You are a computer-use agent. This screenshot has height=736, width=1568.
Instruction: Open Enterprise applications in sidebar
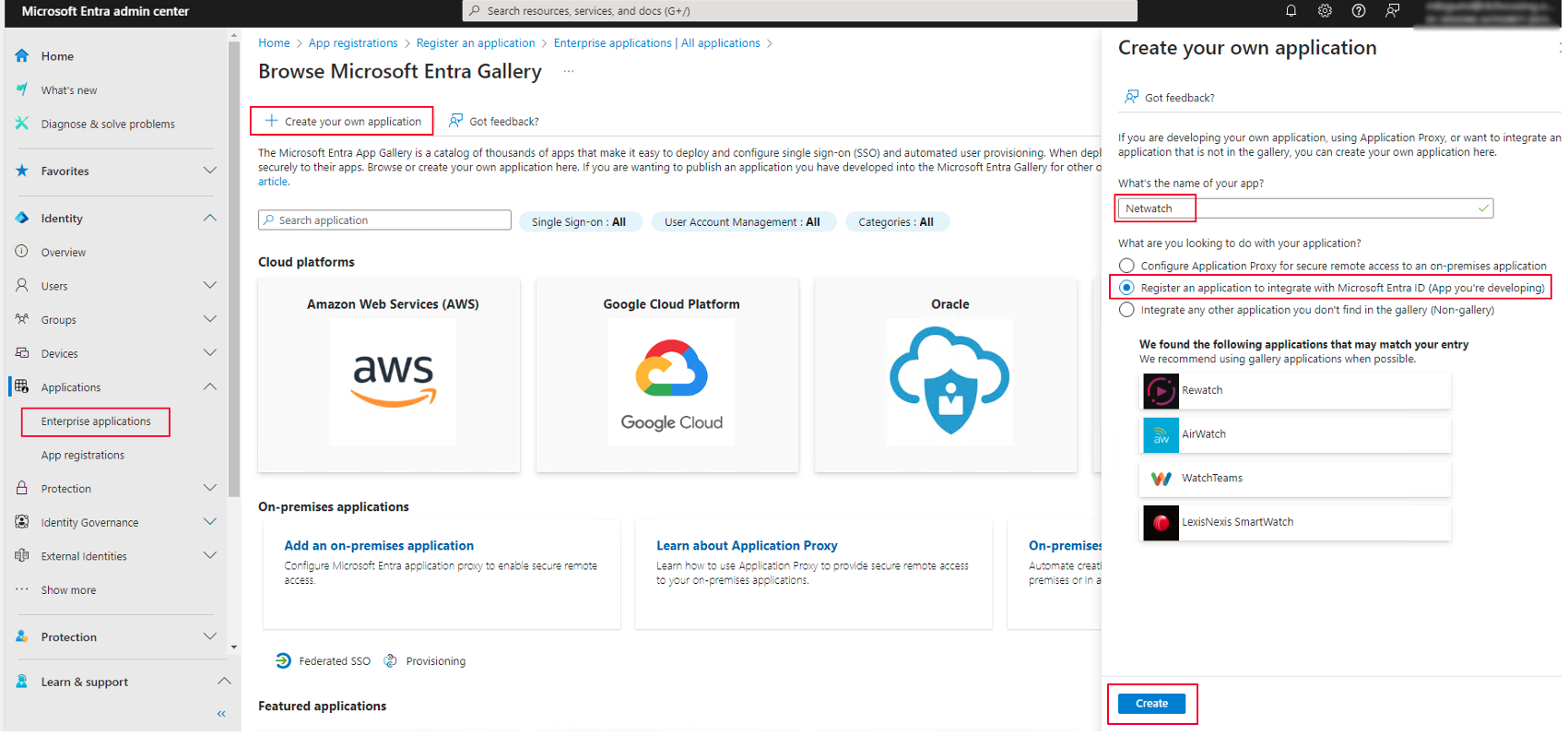point(96,421)
